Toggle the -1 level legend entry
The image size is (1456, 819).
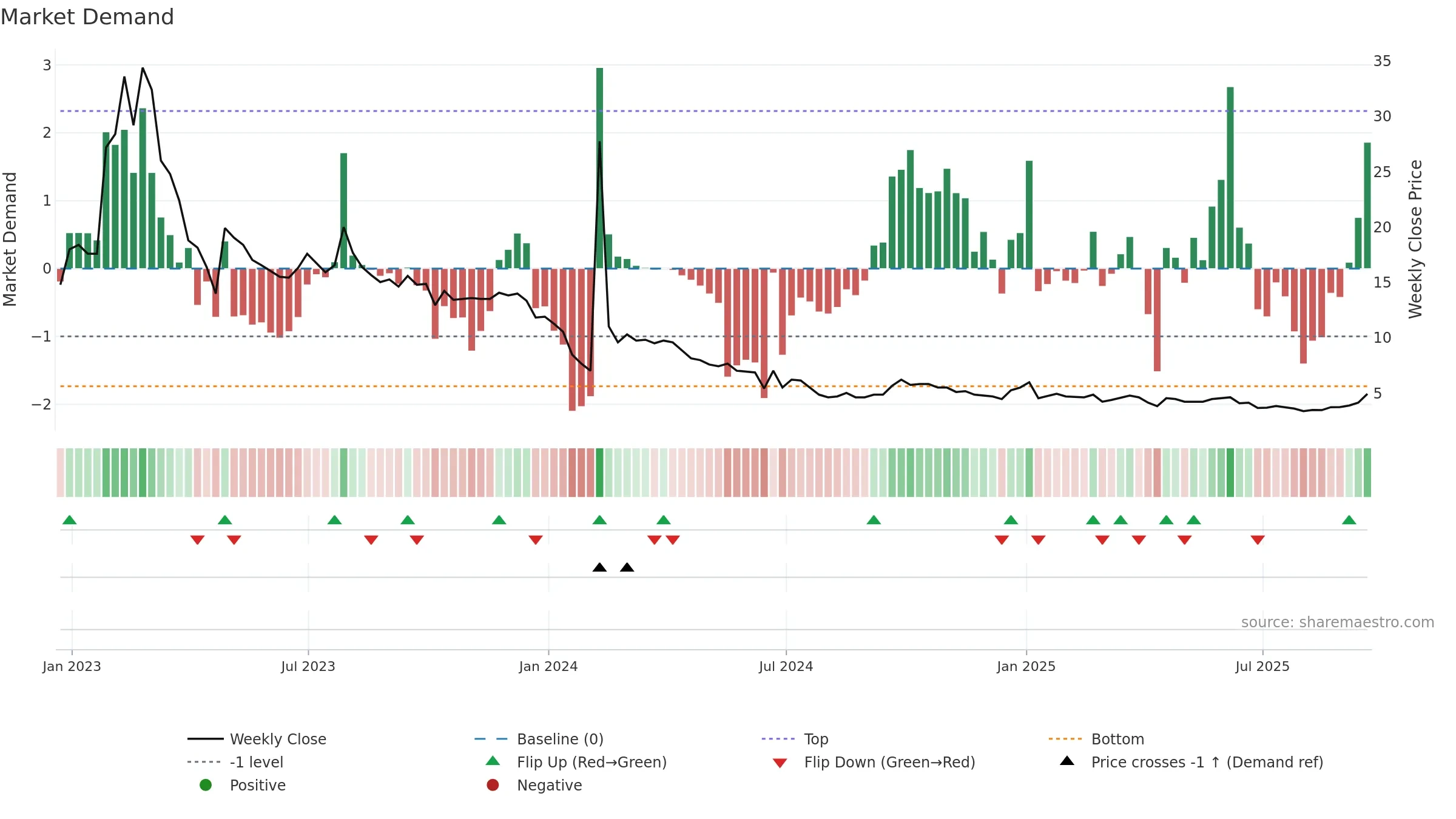(235, 762)
